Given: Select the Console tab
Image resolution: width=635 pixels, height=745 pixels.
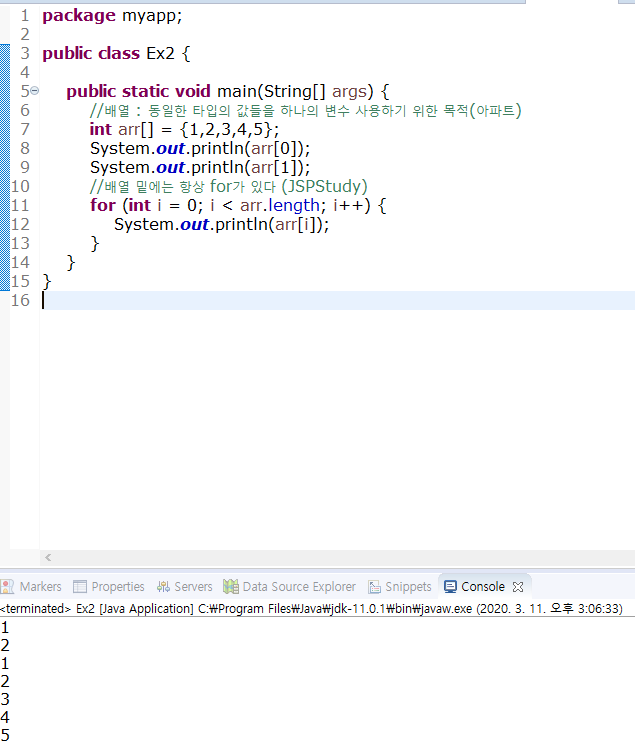Looking at the screenshot, I should (x=483, y=587).
